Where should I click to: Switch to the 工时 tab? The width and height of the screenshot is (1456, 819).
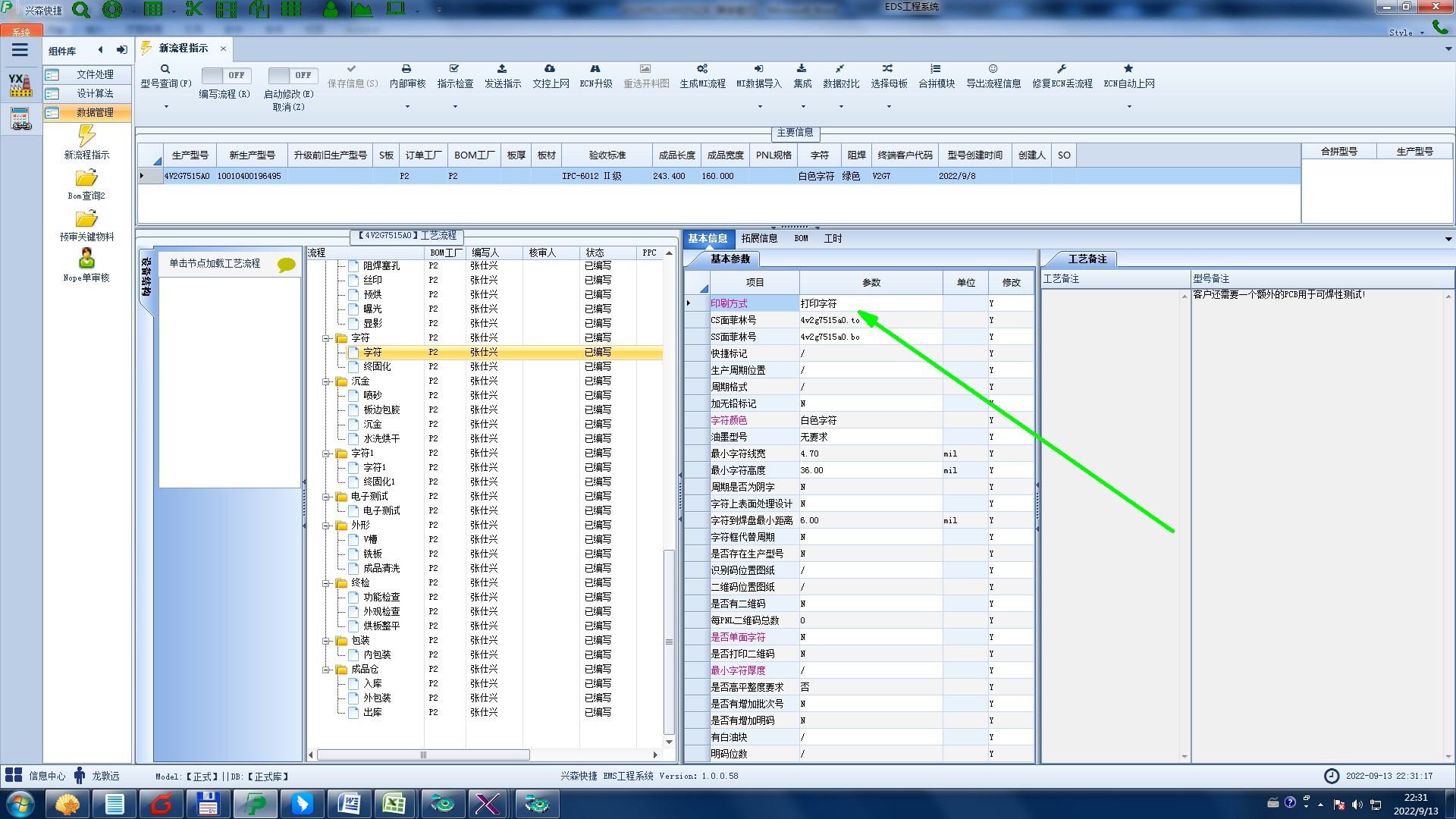(833, 238)
